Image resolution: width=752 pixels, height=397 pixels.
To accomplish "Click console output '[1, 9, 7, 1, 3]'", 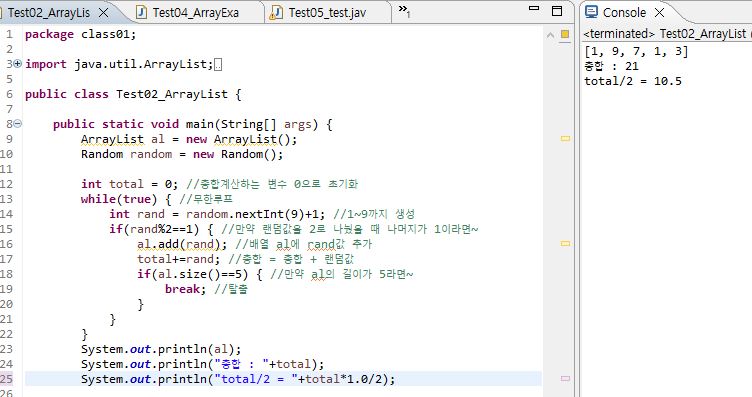I will pos(636,51).
